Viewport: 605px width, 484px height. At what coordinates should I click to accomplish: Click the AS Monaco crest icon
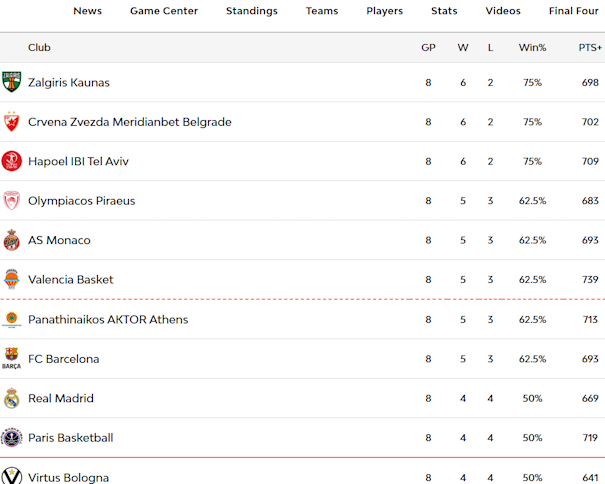11,240
